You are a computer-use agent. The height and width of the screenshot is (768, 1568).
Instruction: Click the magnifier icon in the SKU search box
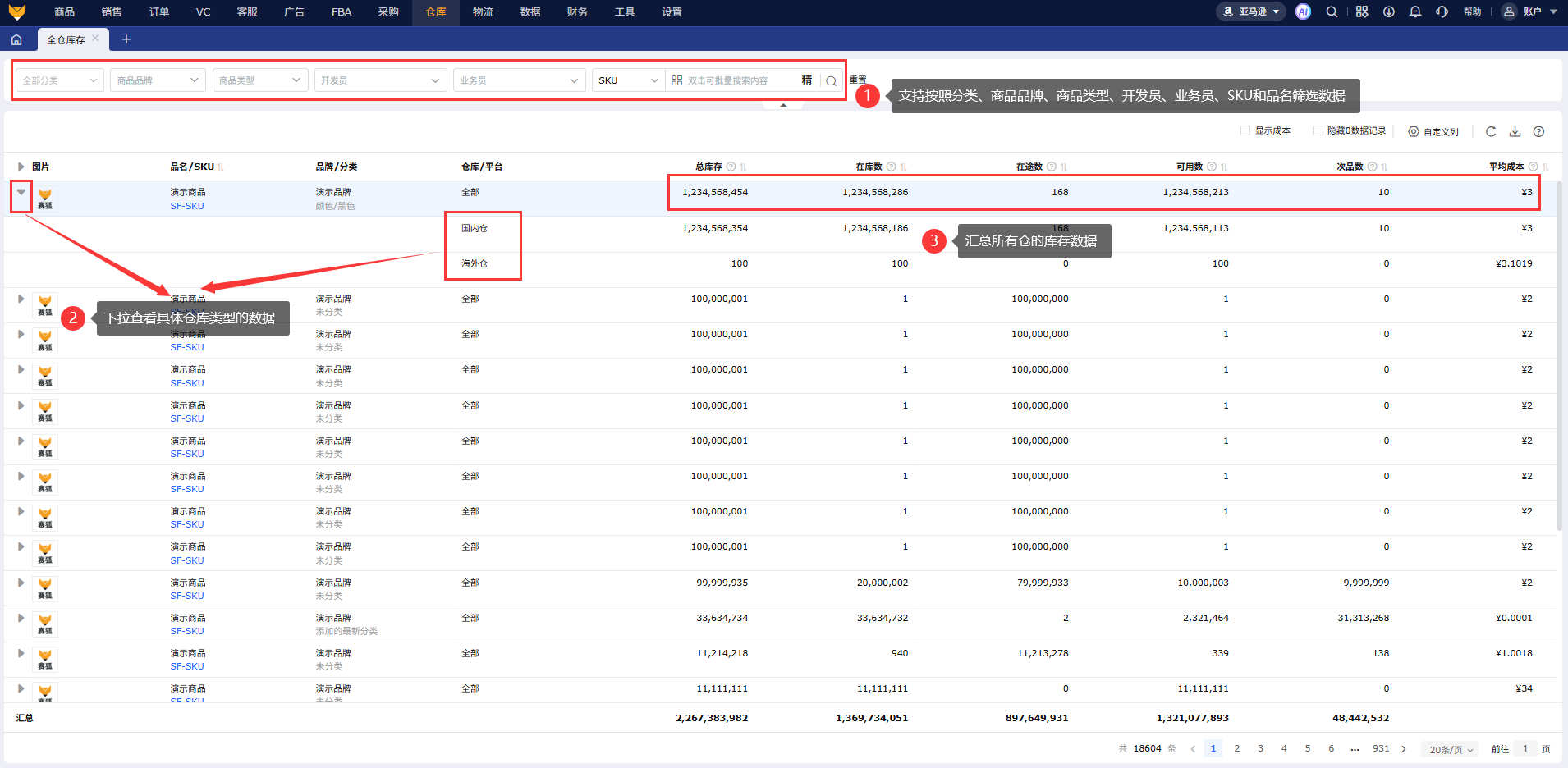(x=831, y=80)
